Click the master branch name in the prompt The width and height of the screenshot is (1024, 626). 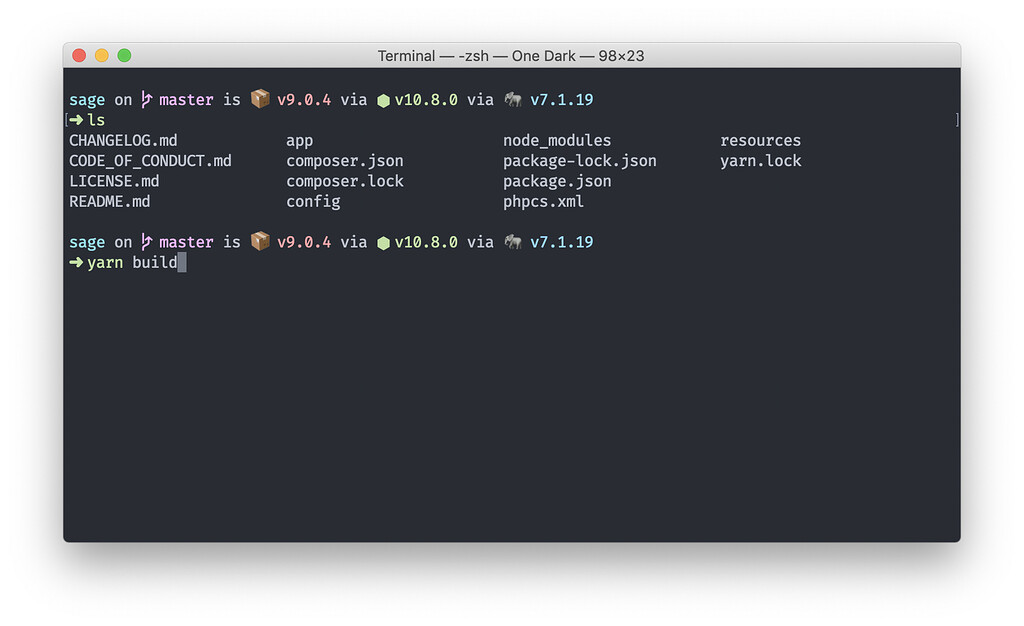186,99
